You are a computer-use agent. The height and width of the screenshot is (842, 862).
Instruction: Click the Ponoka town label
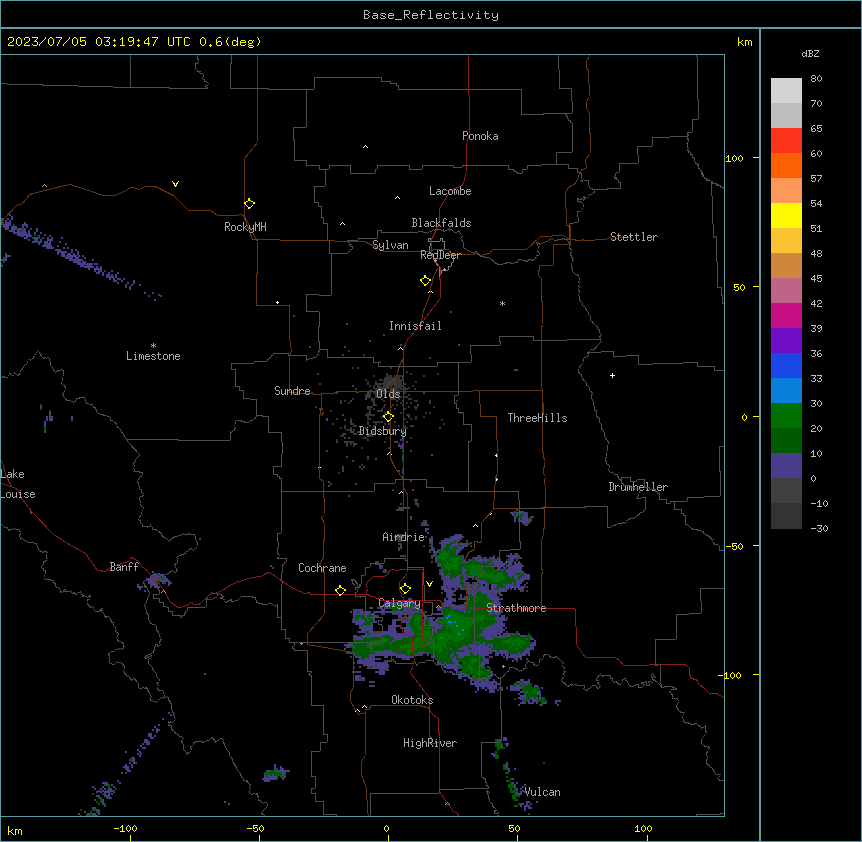(480, 136)
